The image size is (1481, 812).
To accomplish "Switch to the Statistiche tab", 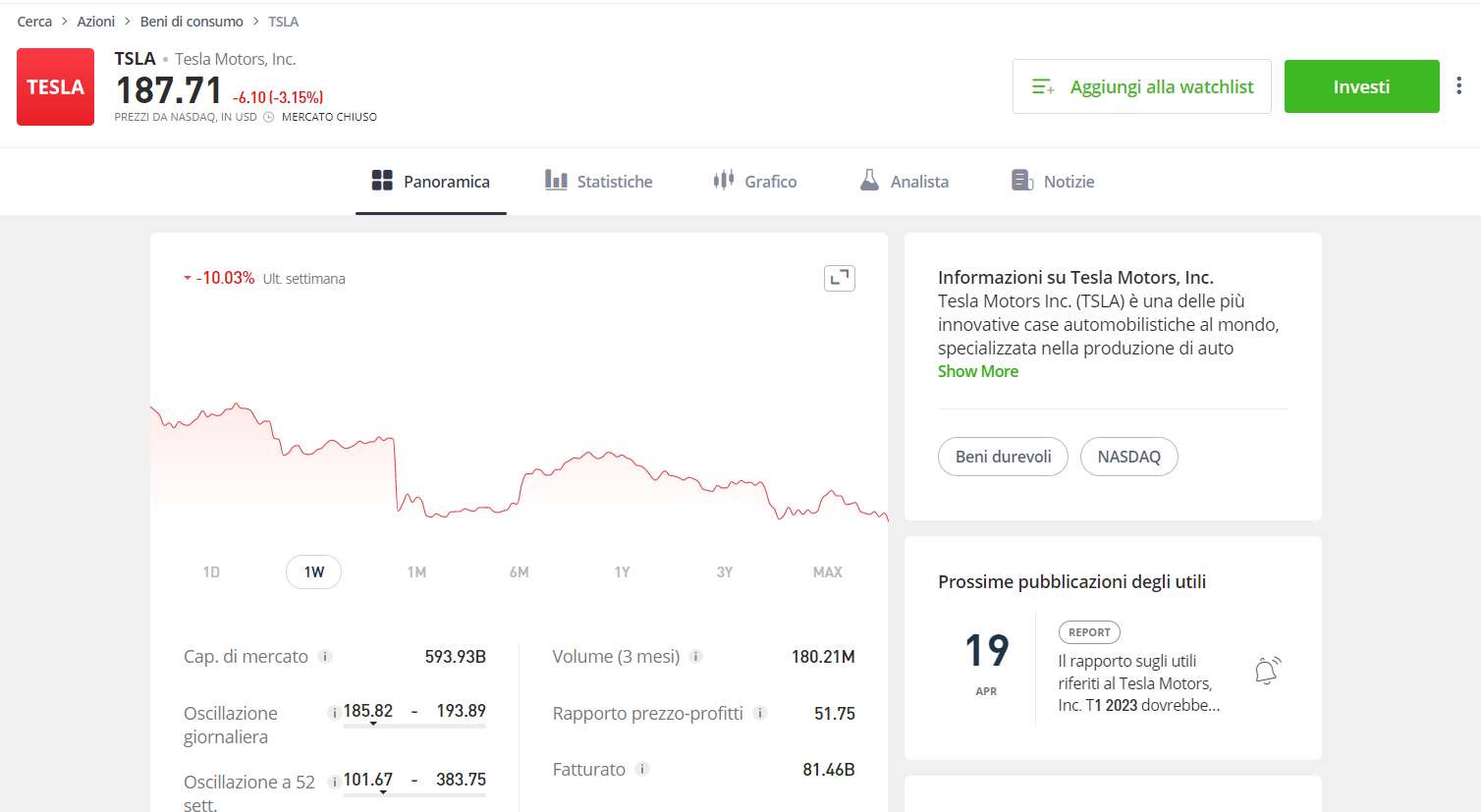I will [598, 181].
